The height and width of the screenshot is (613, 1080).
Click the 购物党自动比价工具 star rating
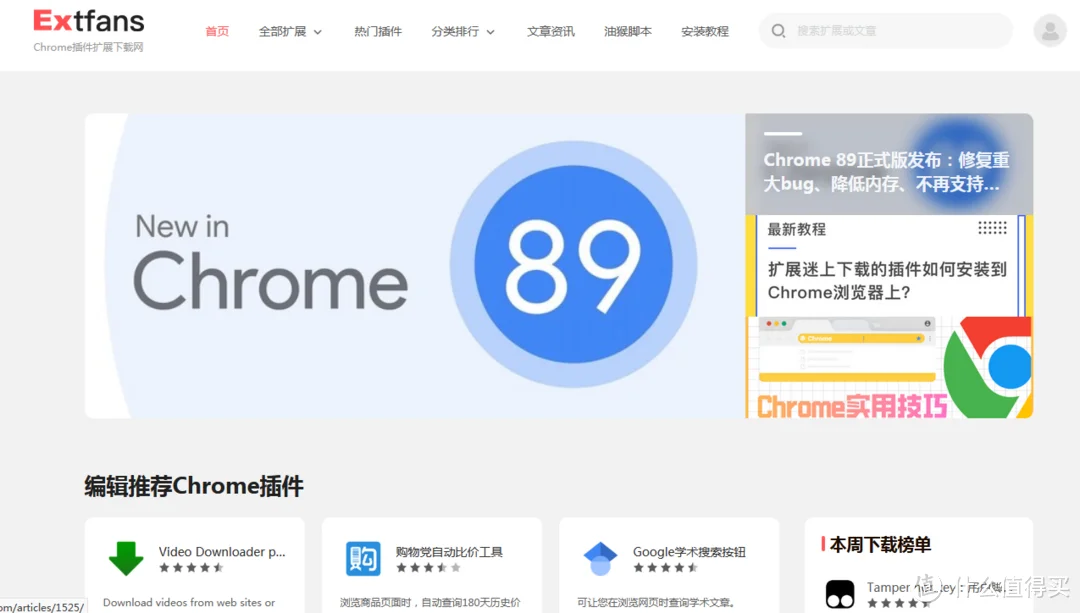[428, 568]
